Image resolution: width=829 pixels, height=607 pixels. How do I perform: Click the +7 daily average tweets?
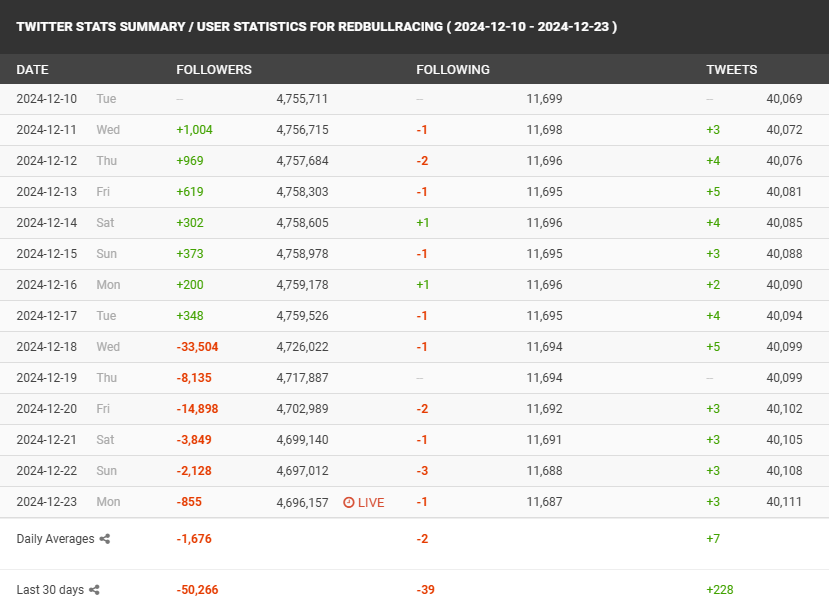point(713,539)
